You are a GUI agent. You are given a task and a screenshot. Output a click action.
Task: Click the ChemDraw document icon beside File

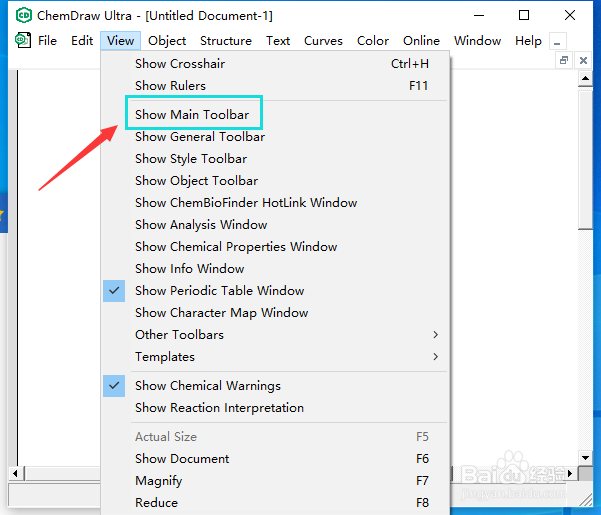pyautogui.click(x=23, y=40)
